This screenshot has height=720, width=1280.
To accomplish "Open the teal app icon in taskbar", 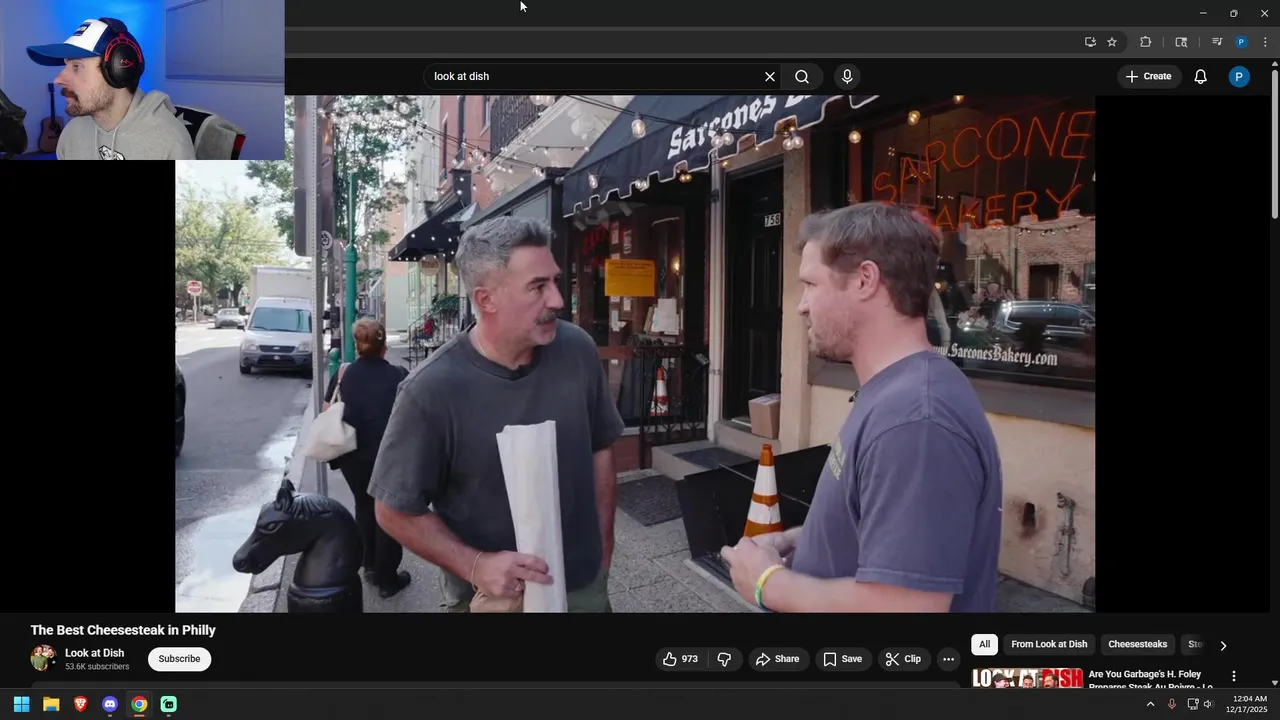I will pos(169,704).
